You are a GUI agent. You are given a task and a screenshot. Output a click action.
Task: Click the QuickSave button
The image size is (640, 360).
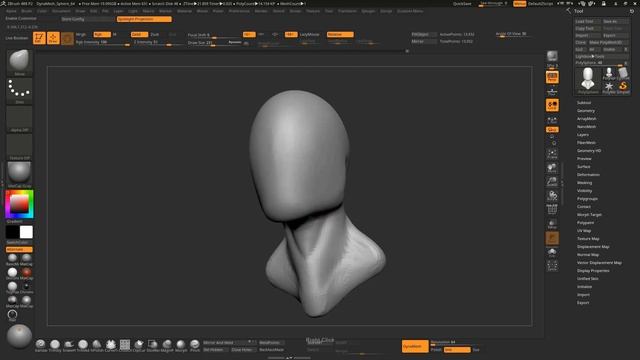pyautogui.click(x=462, y=4)
